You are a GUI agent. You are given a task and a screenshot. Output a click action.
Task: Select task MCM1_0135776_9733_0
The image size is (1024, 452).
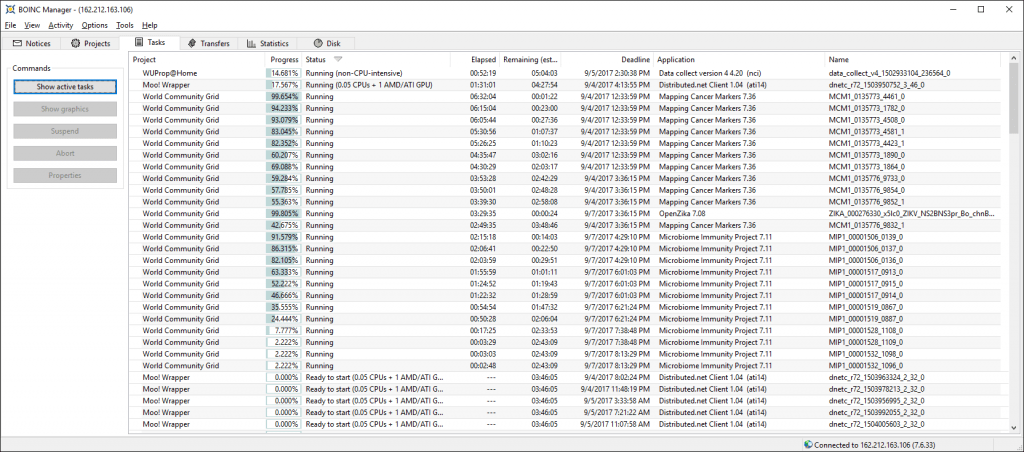coord(564,178)
